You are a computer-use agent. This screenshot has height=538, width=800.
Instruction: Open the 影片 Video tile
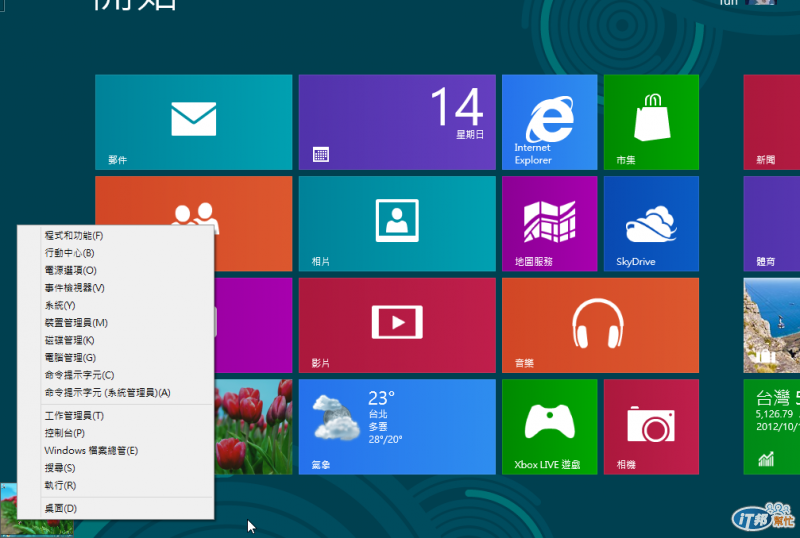pos(397,325)
